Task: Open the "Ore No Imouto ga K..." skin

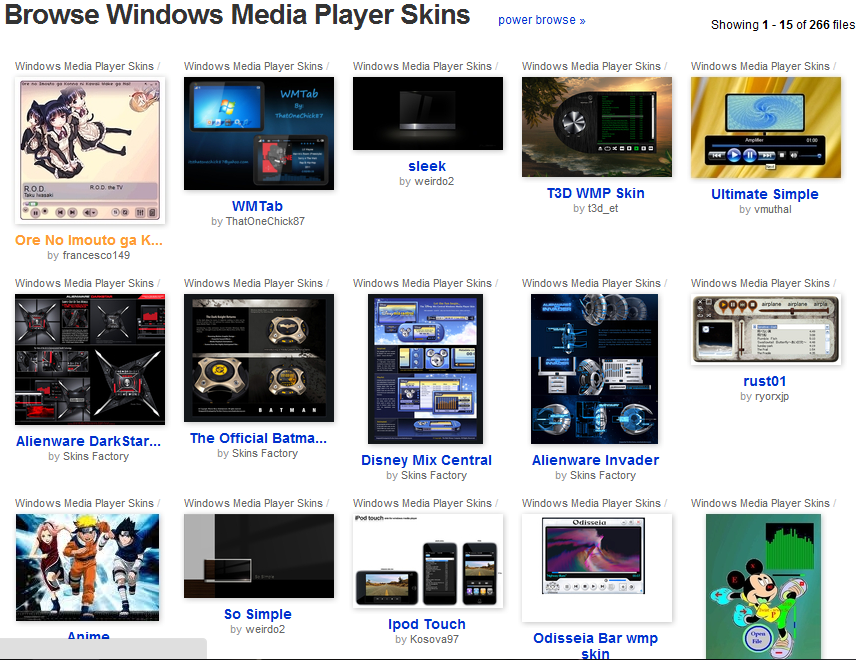Action: (88, 240)
